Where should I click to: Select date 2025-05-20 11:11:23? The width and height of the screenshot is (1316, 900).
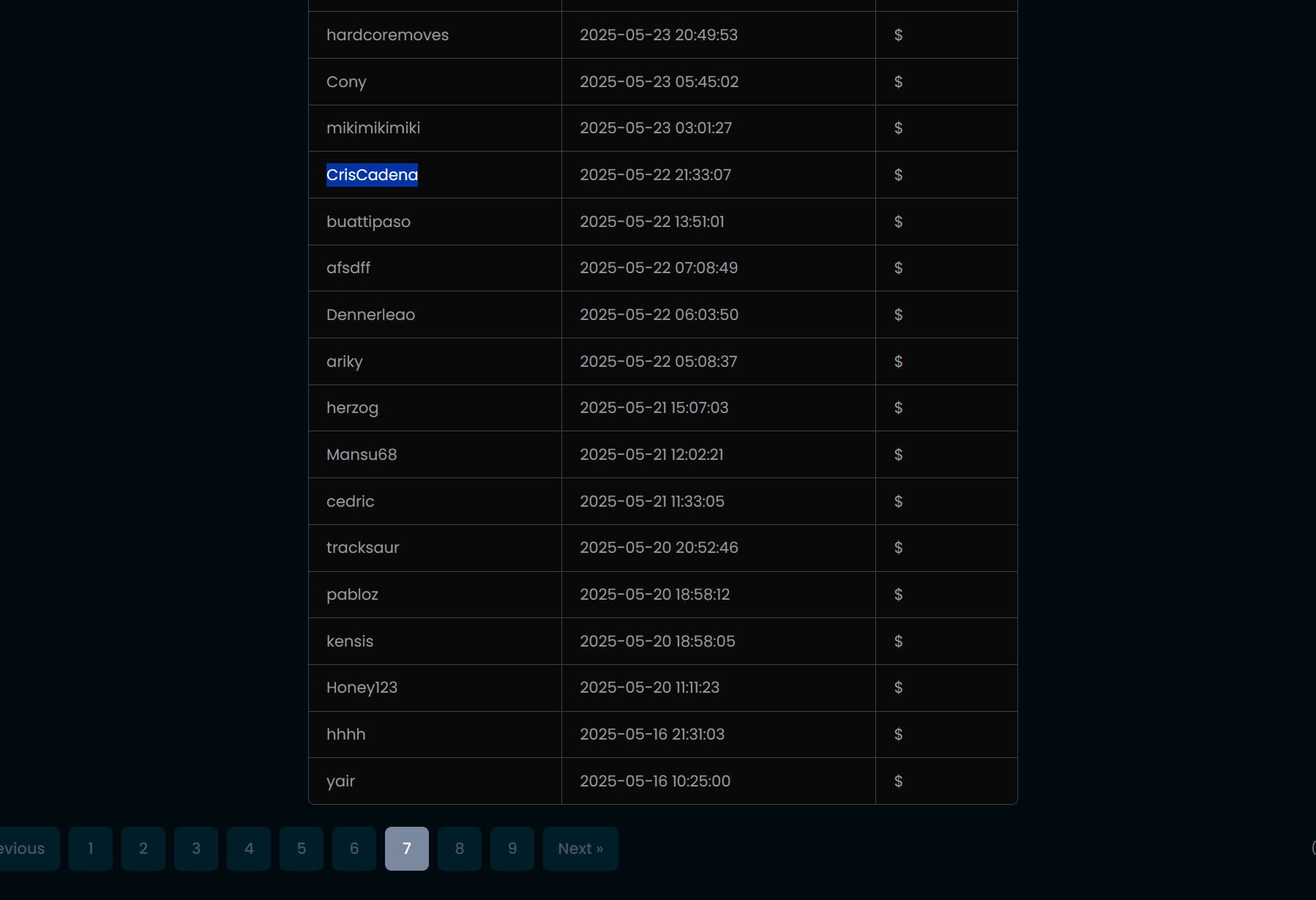coord(650,688)
